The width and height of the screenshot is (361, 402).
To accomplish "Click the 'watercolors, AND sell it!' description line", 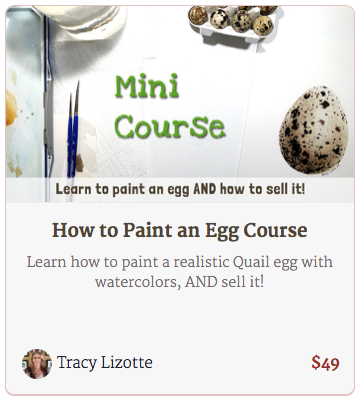I will [x=179, y=282].
